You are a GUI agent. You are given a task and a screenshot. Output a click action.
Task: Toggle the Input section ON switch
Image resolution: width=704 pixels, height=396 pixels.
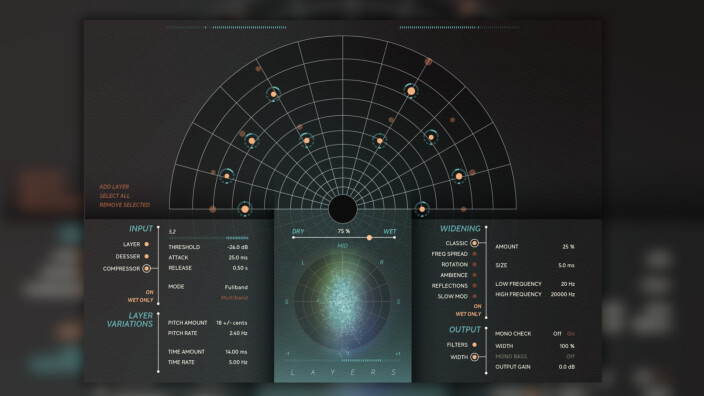[150, 292]
